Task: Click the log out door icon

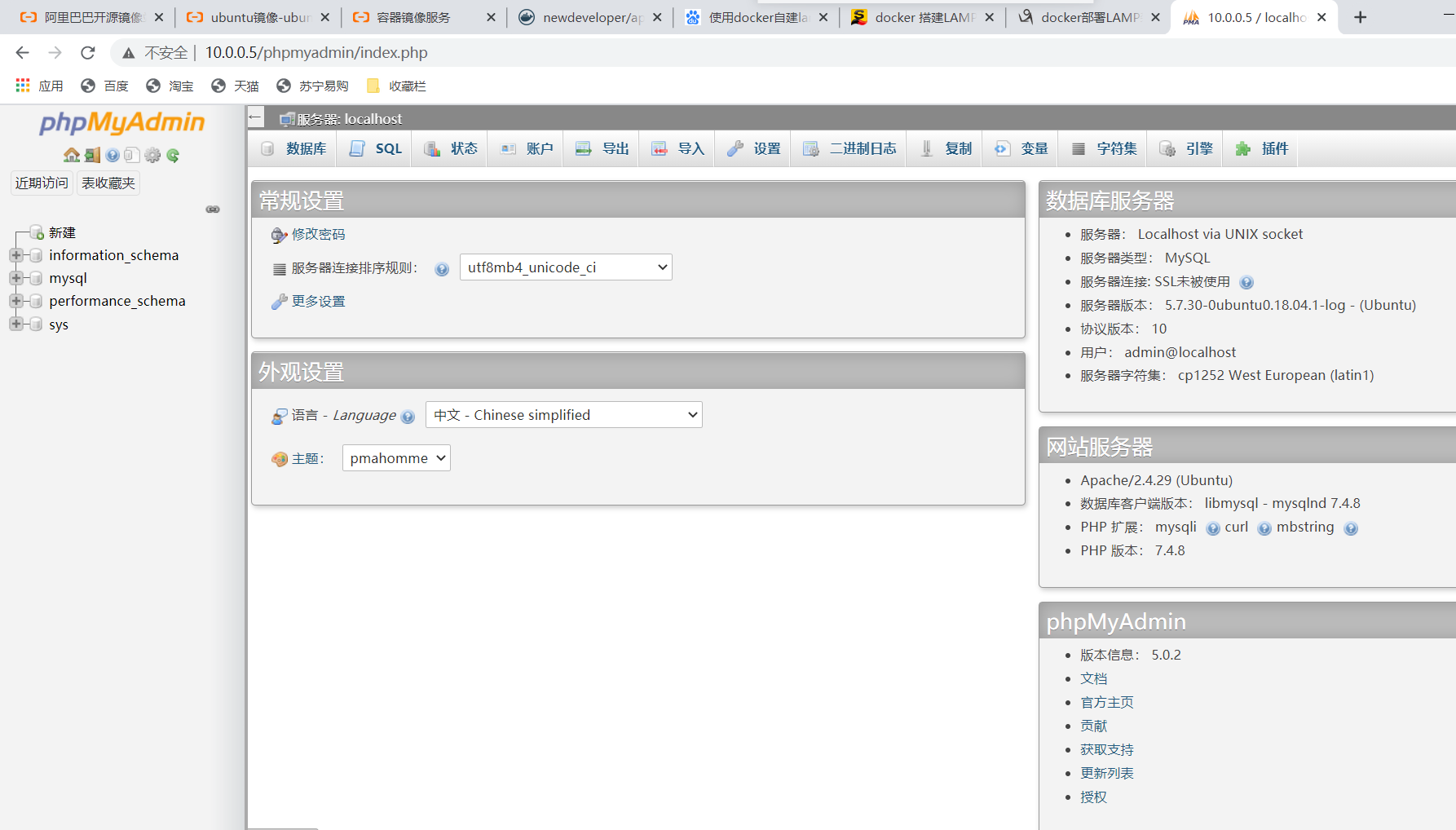Action: pos(92,155)
